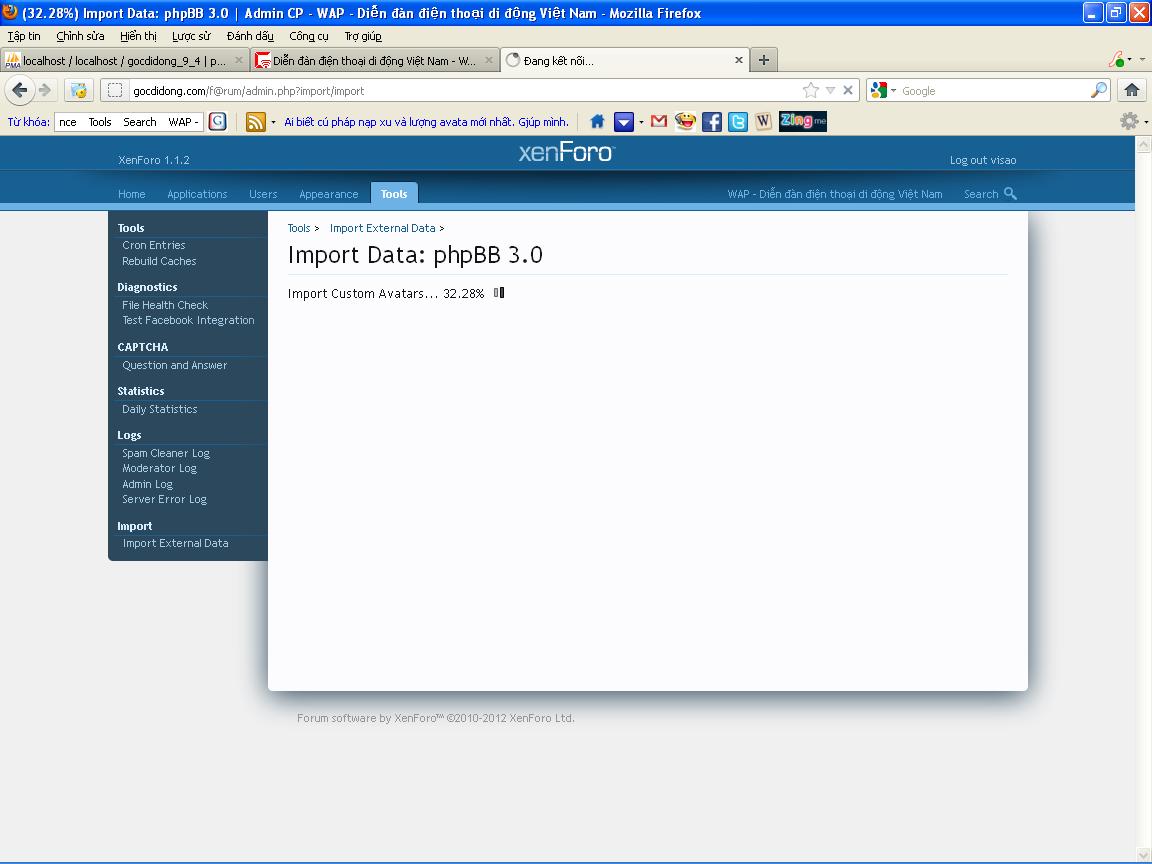Open the 'Trợ giúp' menu

coord(363,36)
